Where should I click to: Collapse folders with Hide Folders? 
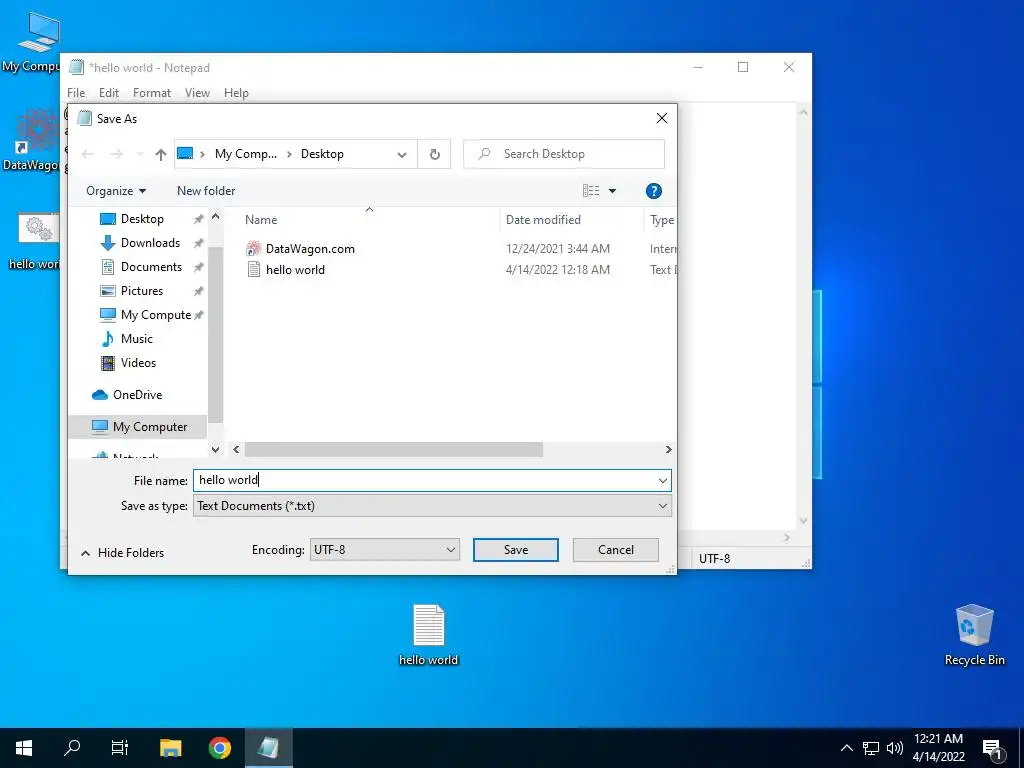123,553
